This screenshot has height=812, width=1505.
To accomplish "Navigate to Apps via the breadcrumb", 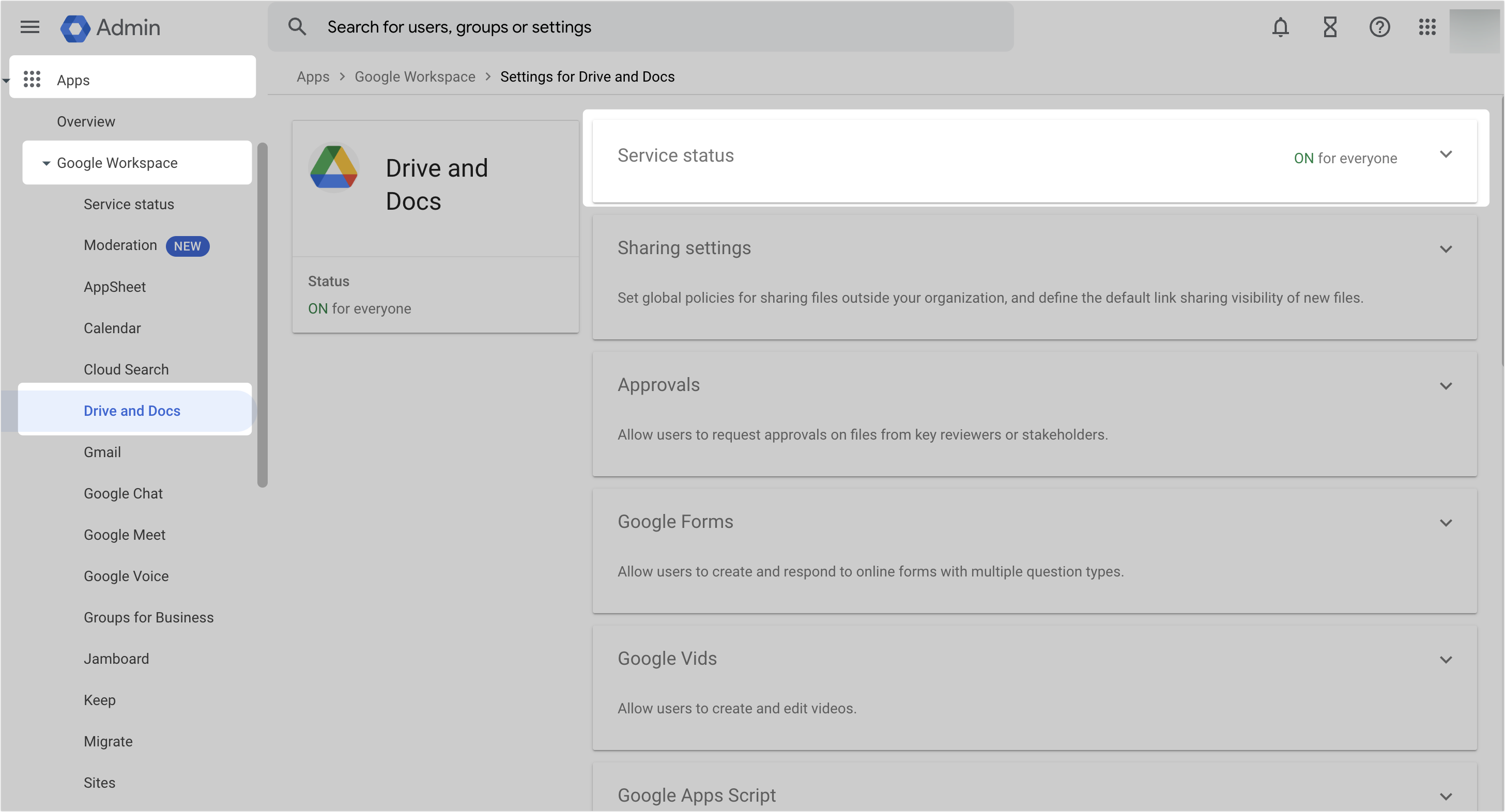I will [x=313, y=76].
